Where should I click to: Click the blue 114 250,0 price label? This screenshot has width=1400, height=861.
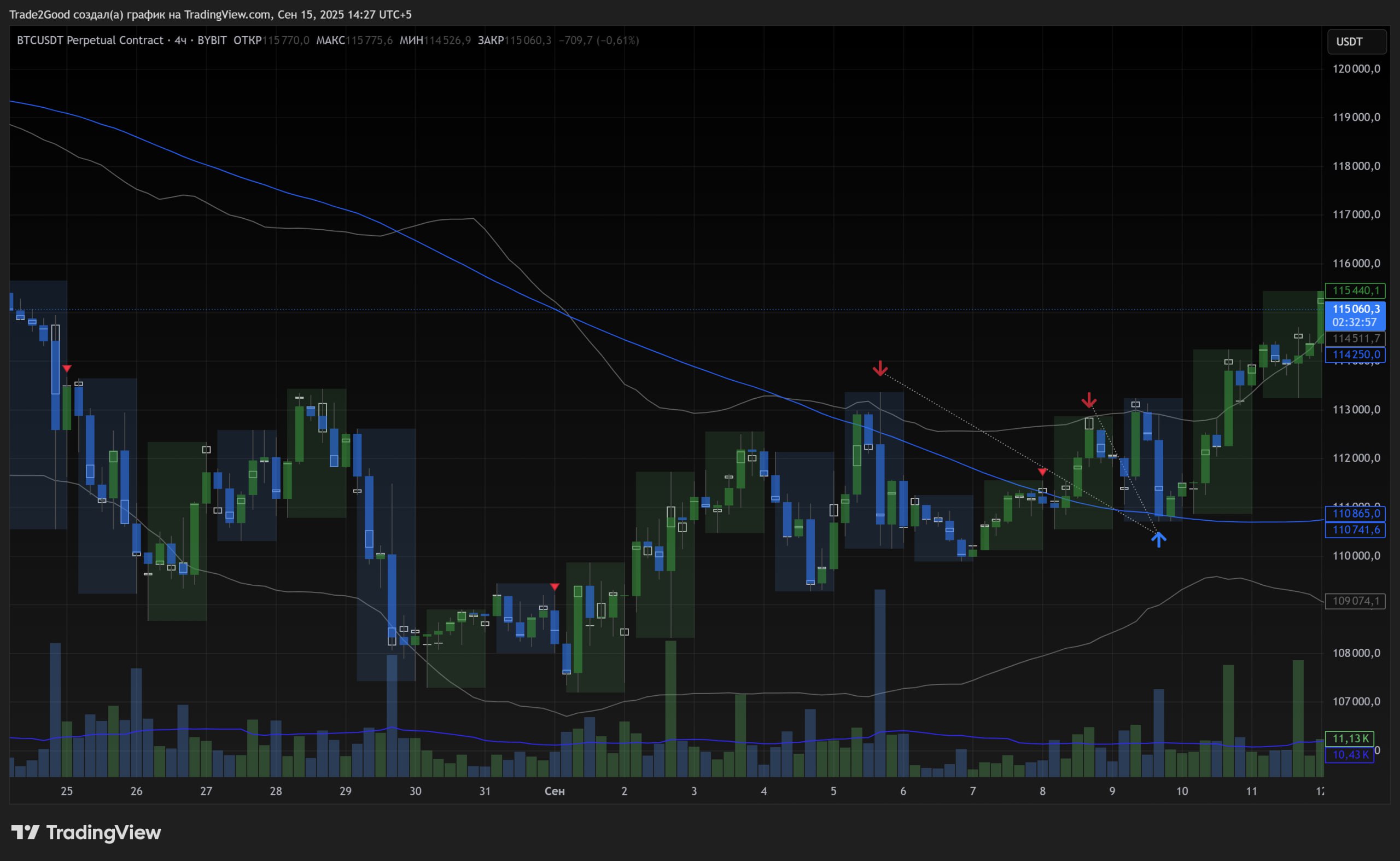coord(1355,354)
